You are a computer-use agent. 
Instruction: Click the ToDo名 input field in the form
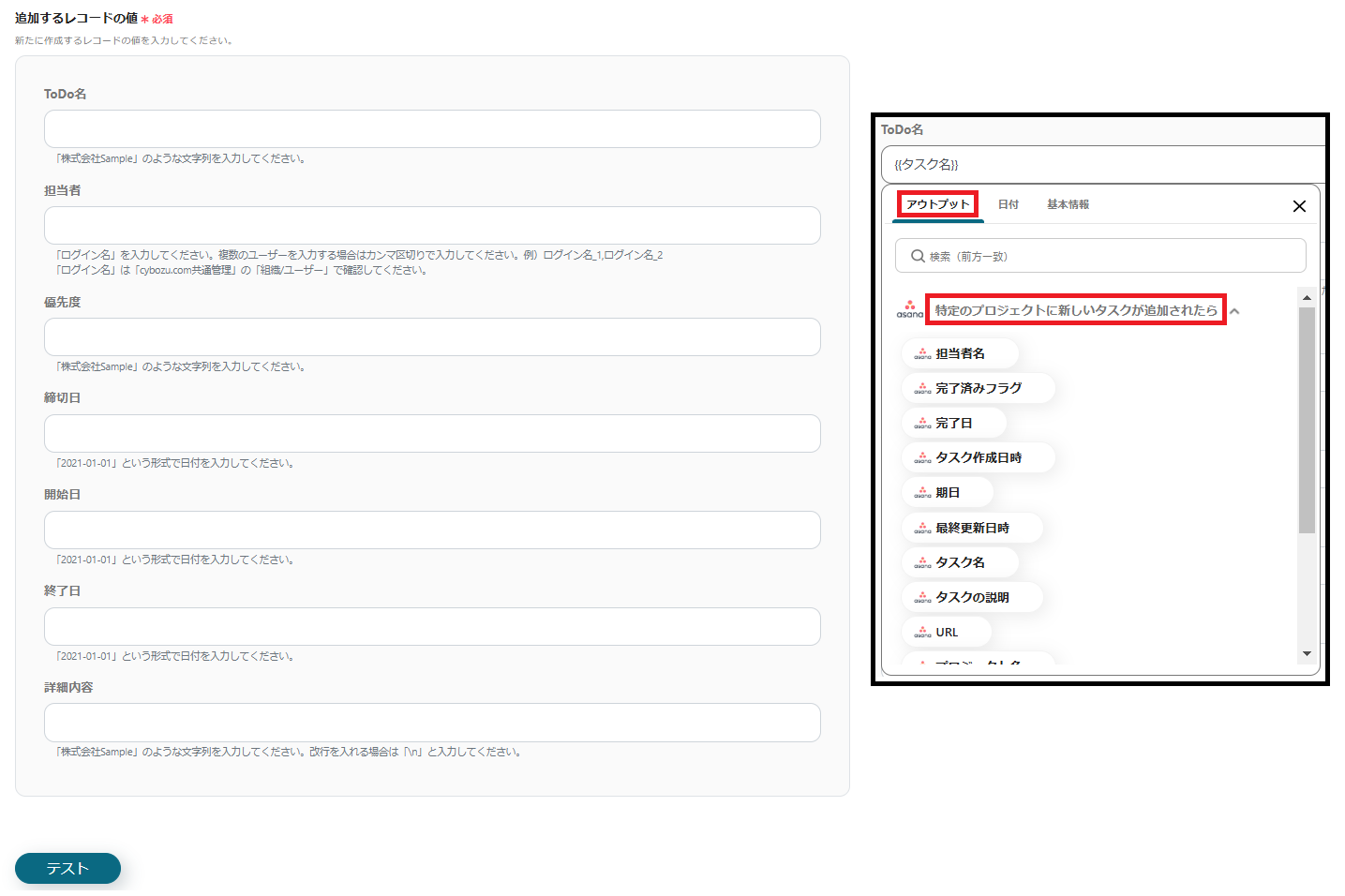click(432, 128)
